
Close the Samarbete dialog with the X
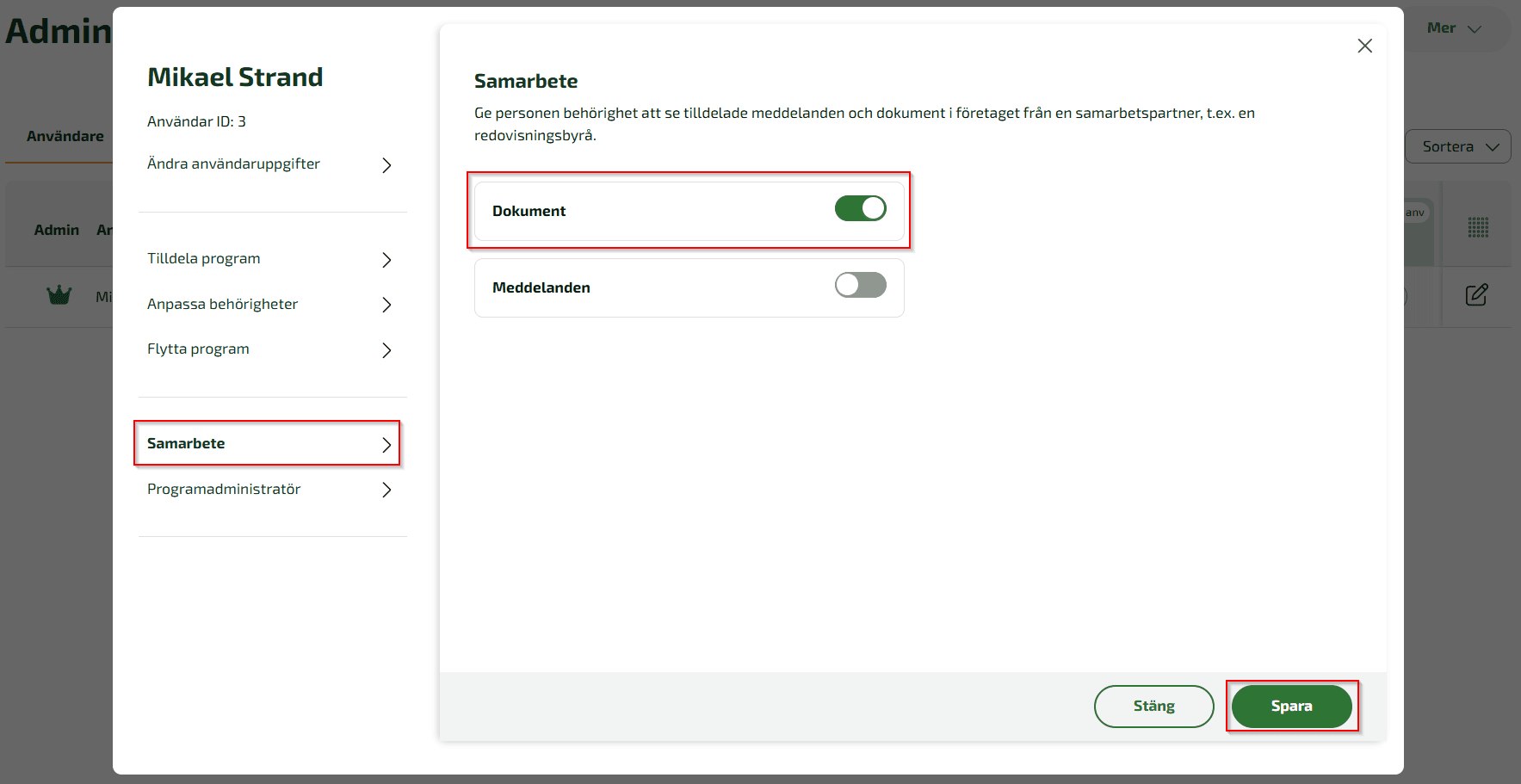click(1364, 46)
